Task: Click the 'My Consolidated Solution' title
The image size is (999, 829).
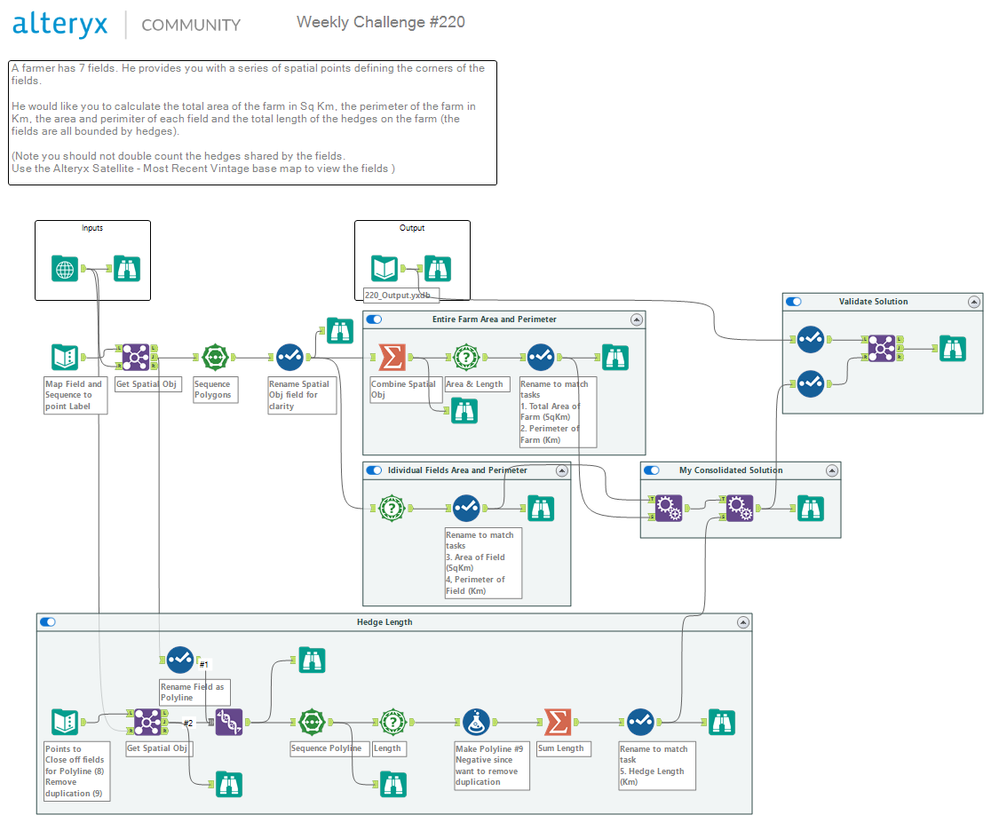Action: pos(731,470)
